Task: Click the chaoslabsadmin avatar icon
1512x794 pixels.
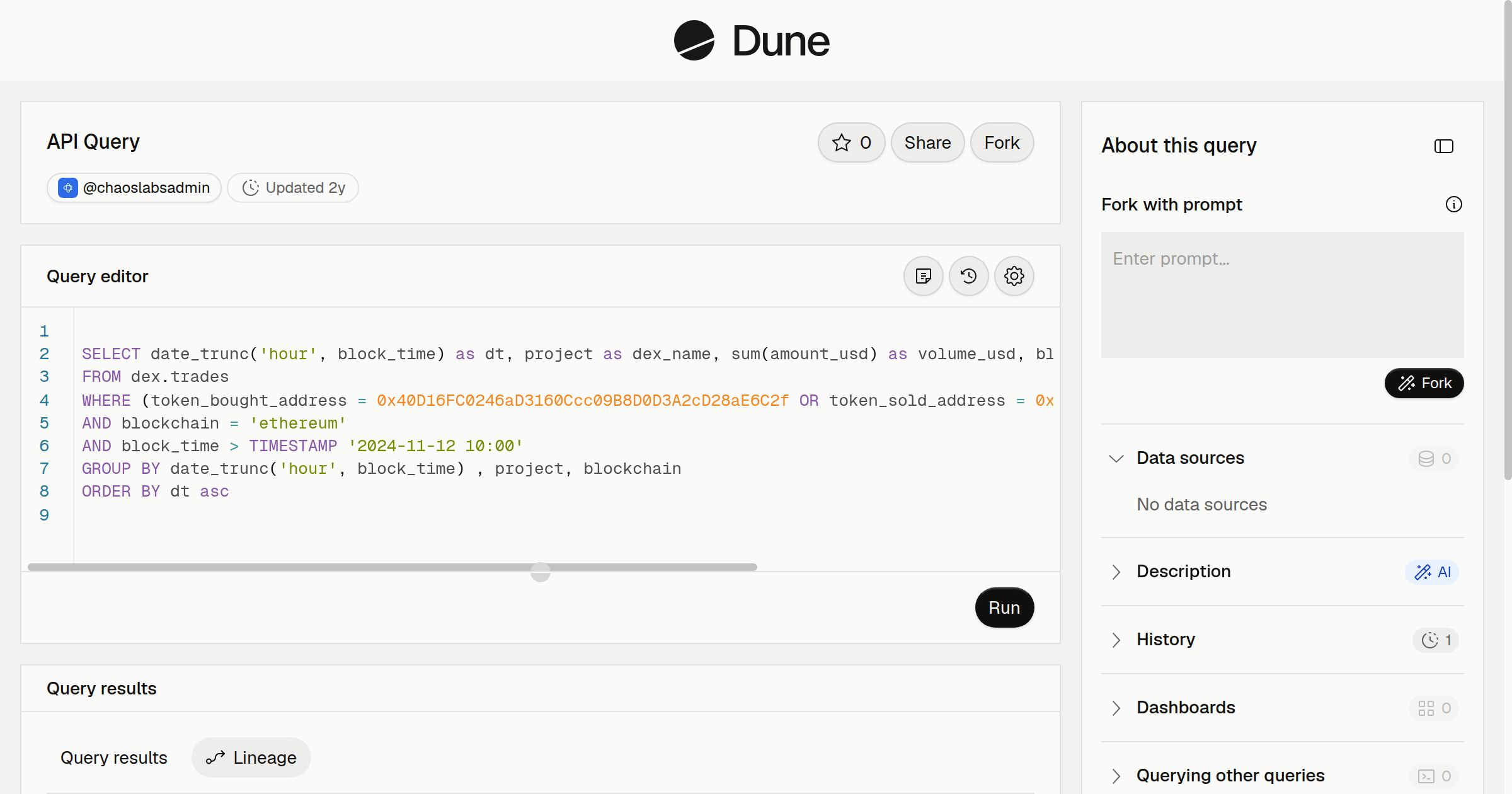Action: click(68, 188)
